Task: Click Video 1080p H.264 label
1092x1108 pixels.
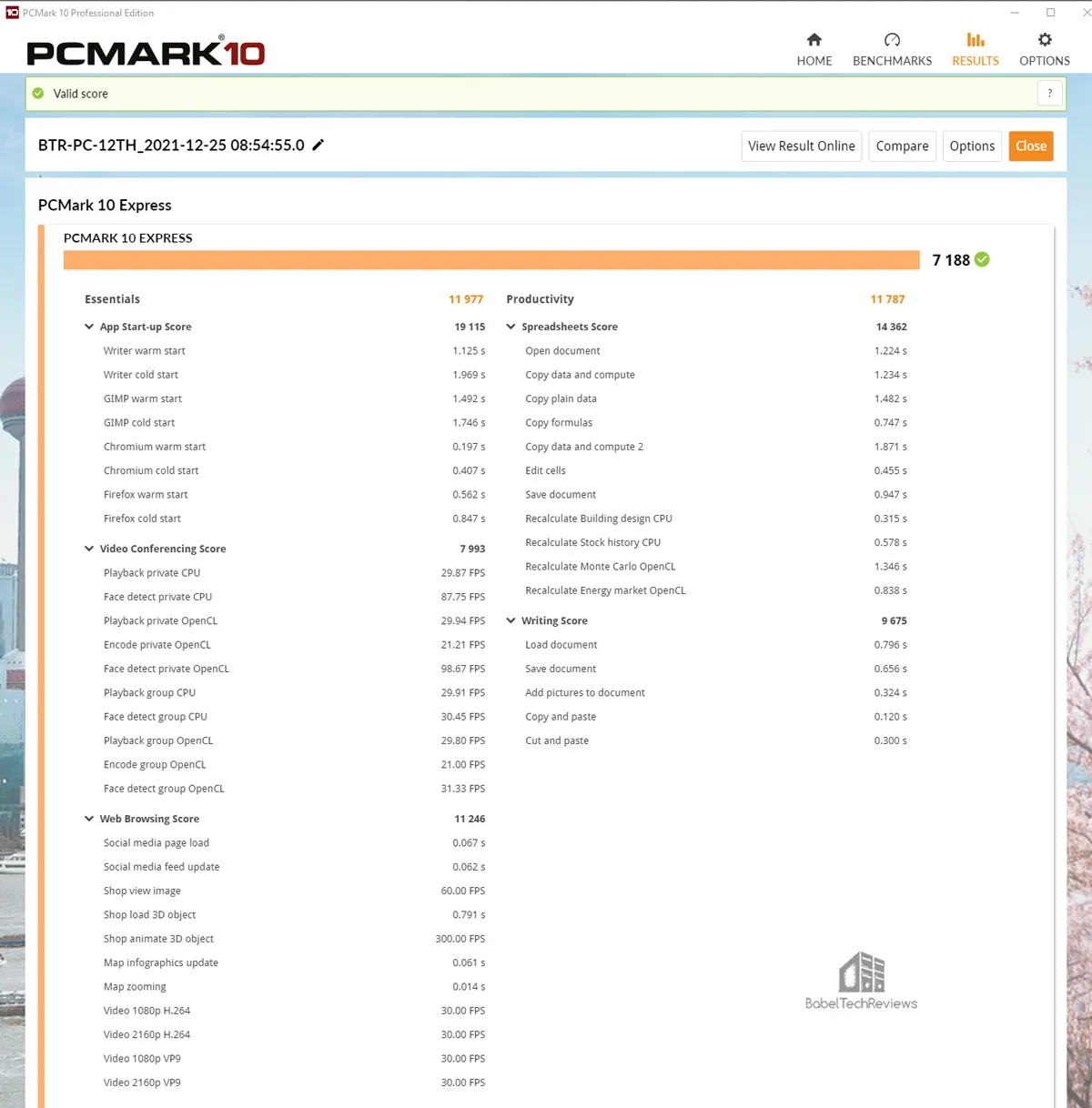Action: [147, 1011]
